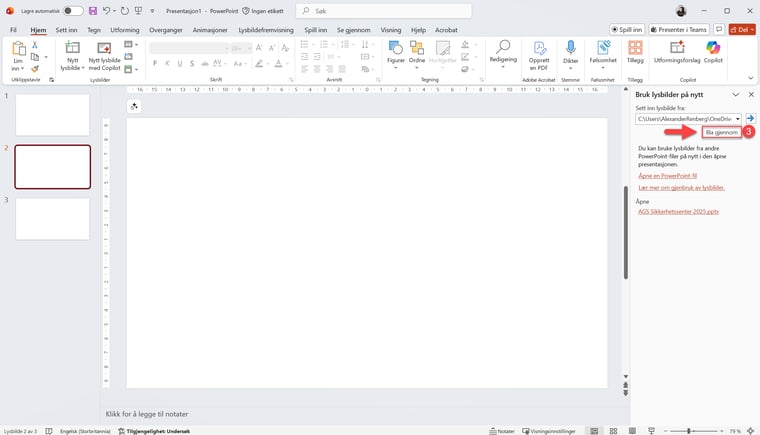Viewport: 760px width, 435px height.
Task: Toggle bold F formatting
Action: [155, 64]
